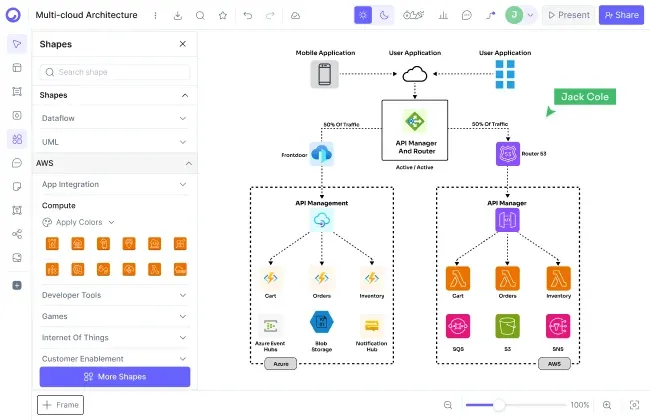Select the S3 green bucket icon
Image resolution: width=650 pixels, height=420 pixels.
click(507, 326)
